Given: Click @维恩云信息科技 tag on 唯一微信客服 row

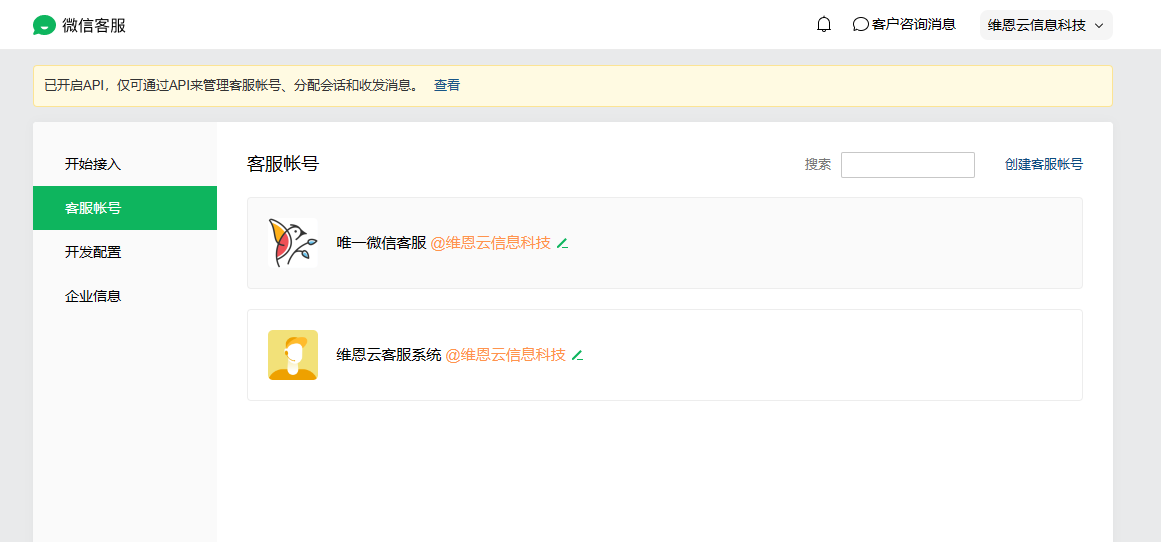Looking at the screenshot, I should click(490, 243).
